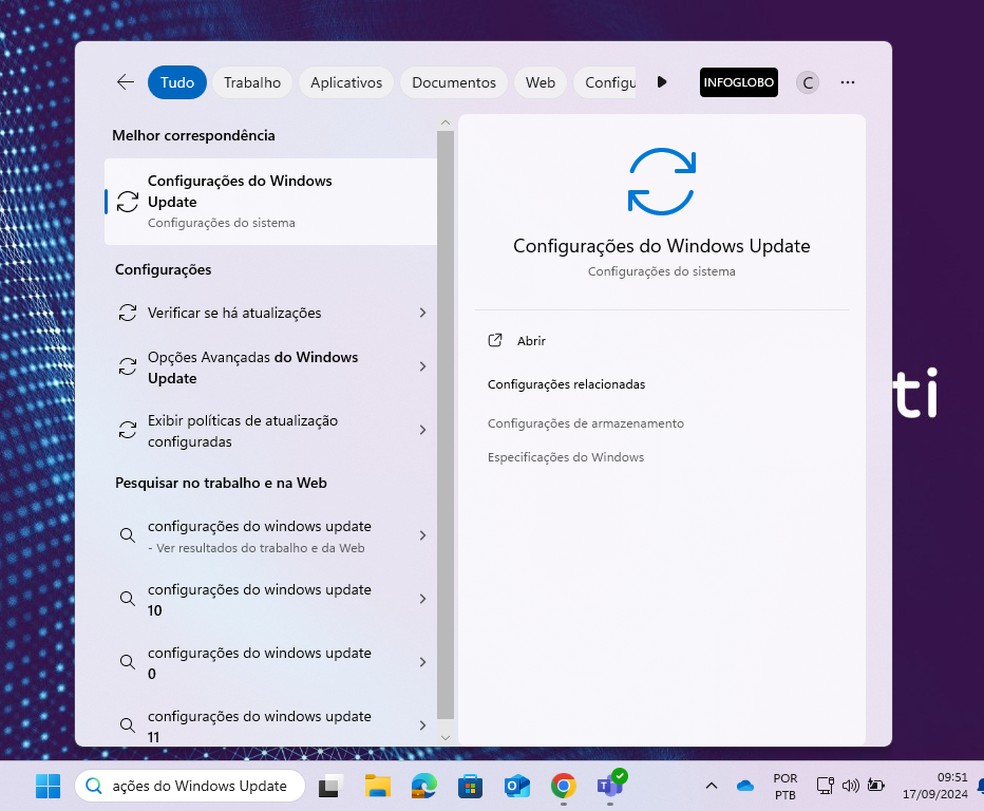
Task: Expand Opções Avançadas do Windows Update chevron
Action: [423, 367]
